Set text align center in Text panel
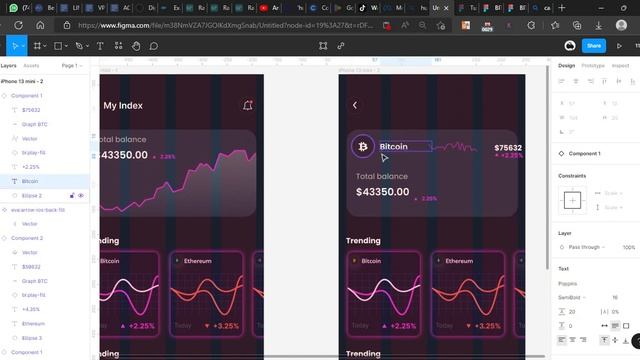Screen dimensions: 640x360 [572, 340]
